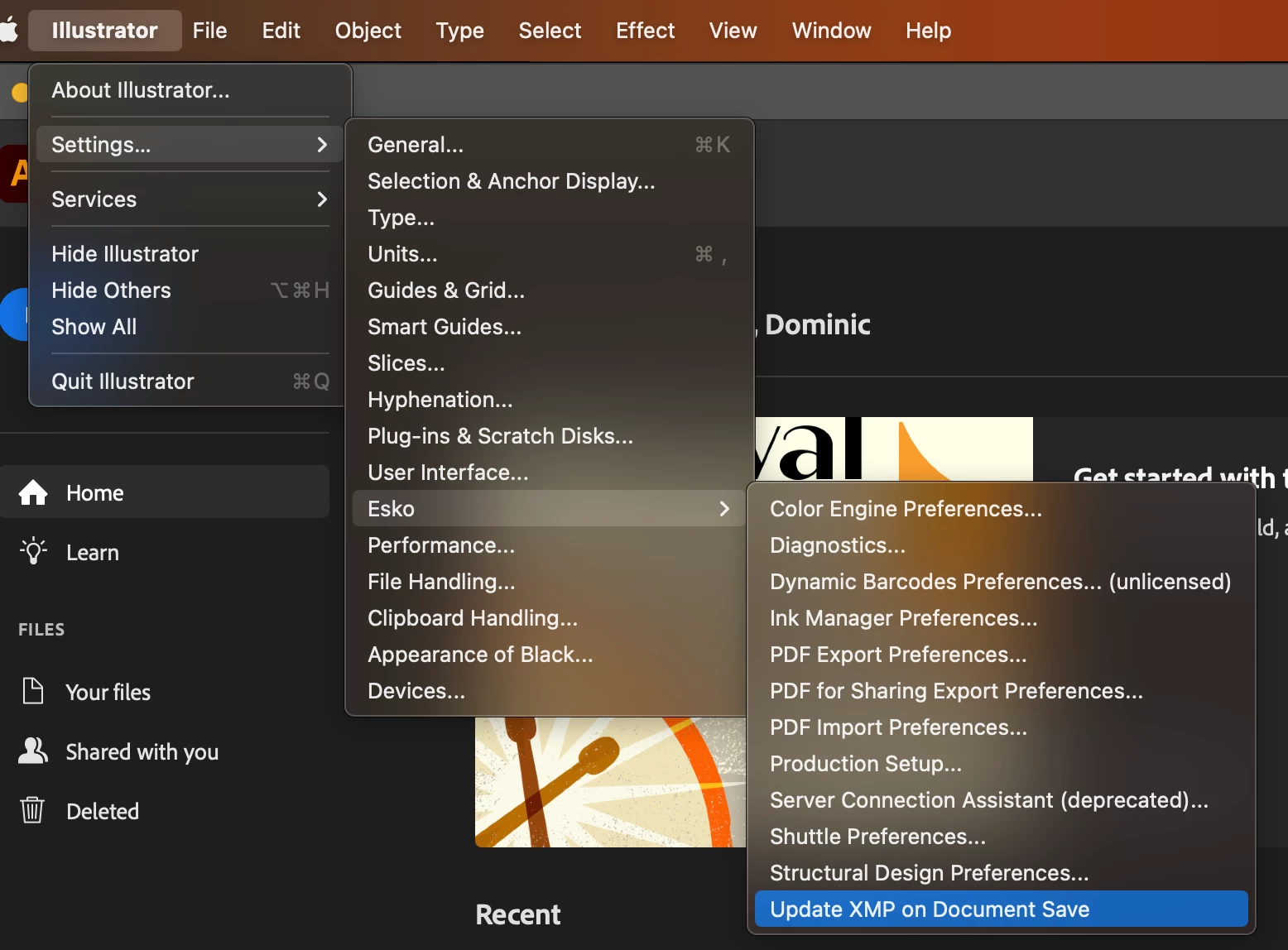Expand the Esko submenu chevron
Screen dimensions: 1288x950
(724, 509)
